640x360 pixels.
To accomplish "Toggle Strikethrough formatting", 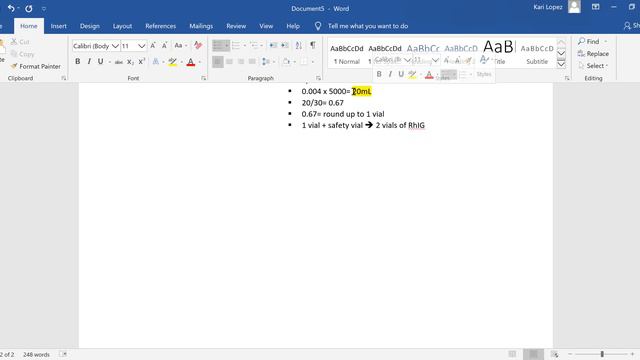I will click(119, 62).
